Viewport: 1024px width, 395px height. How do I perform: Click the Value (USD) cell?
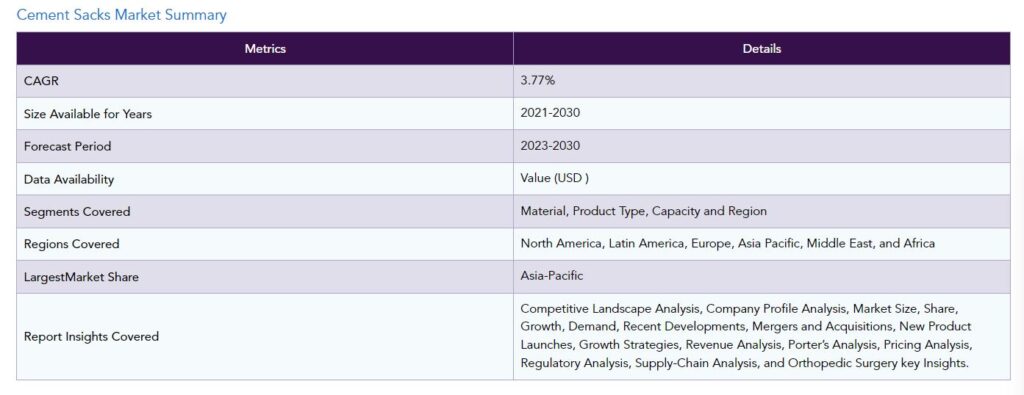761,179
